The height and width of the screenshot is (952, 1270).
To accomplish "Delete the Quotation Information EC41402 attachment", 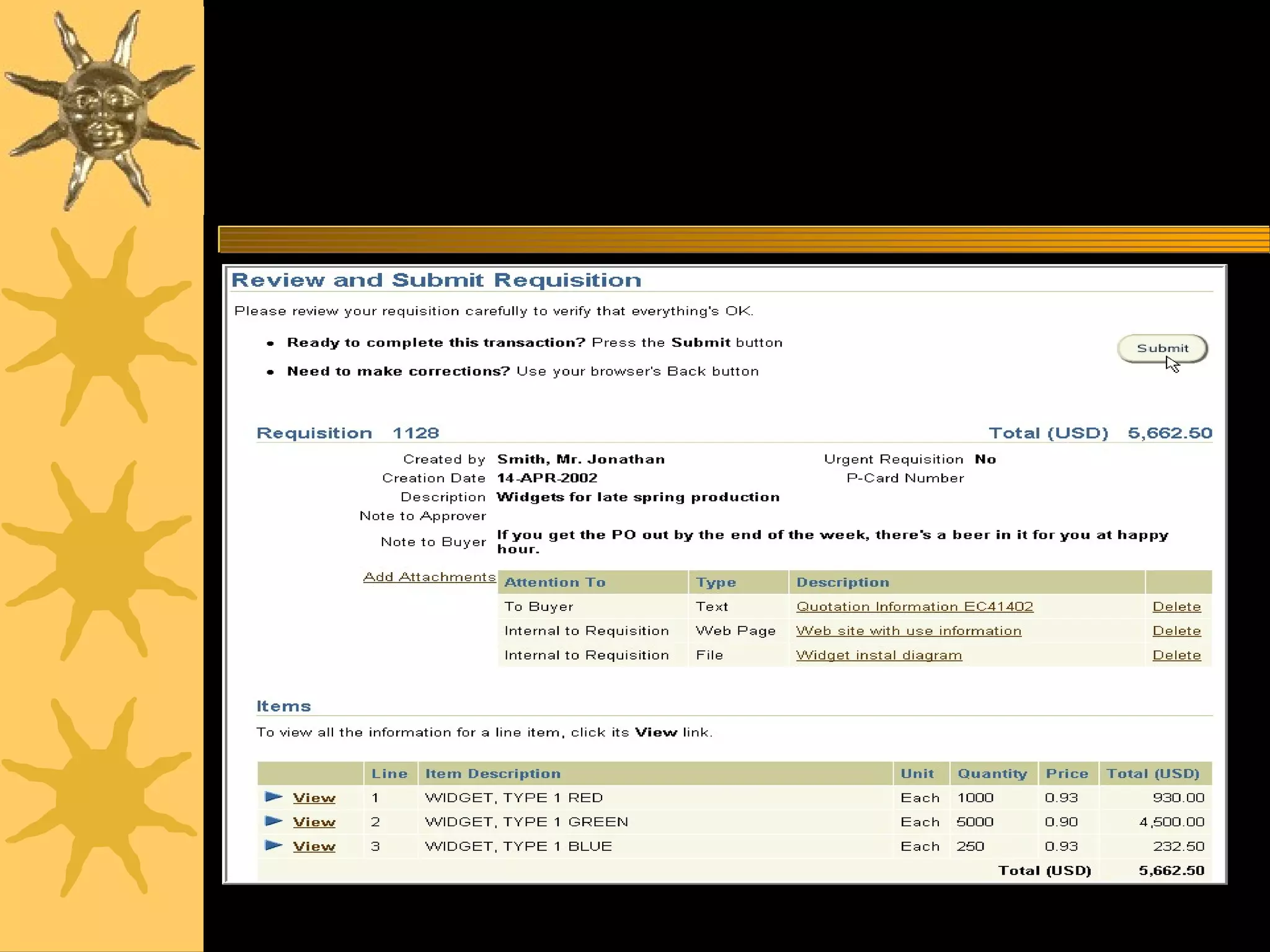I will point(1176,606).
